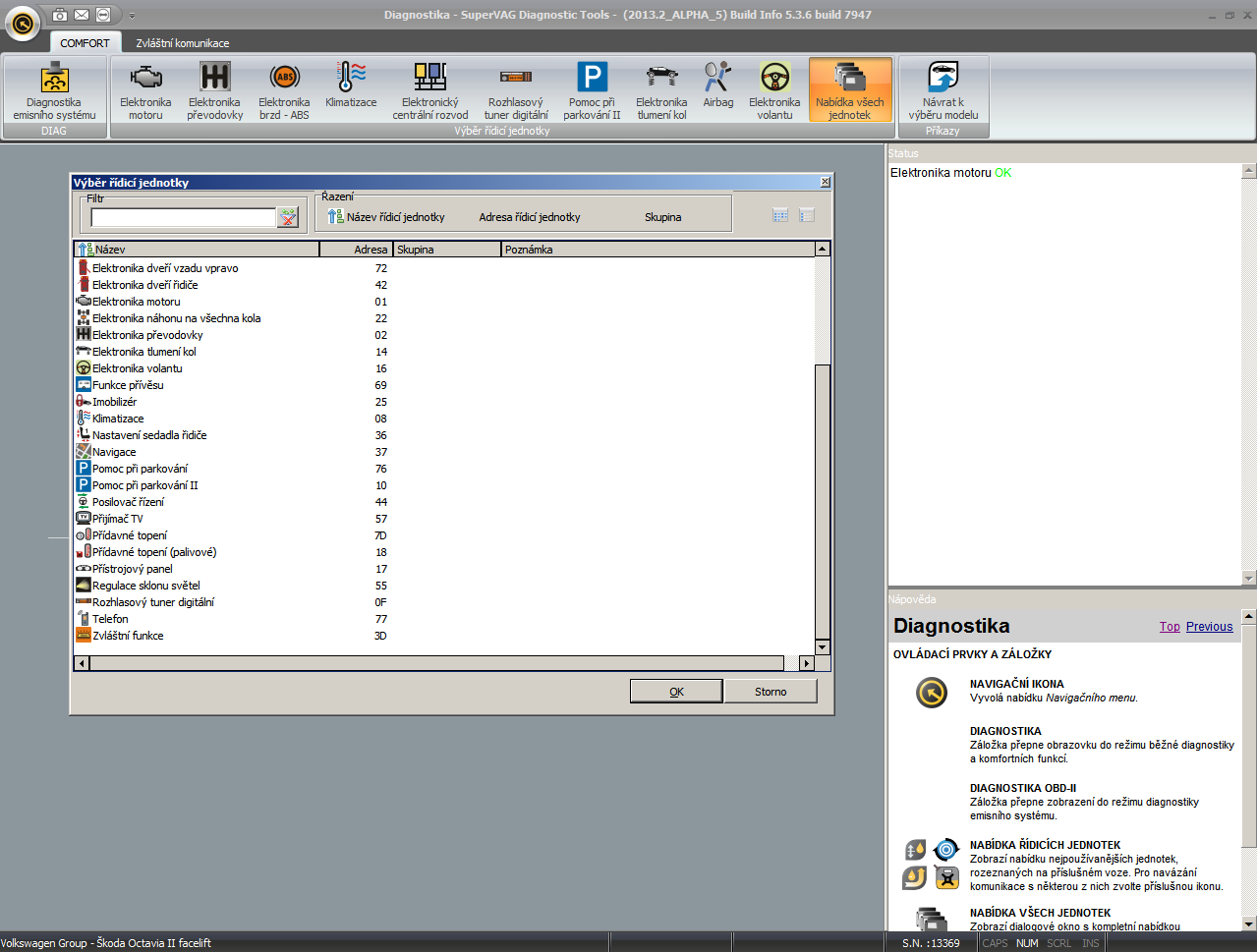Select Posilovač řízení row
The width and height of the screenshot is (1257, 952).
click(445, 502)
